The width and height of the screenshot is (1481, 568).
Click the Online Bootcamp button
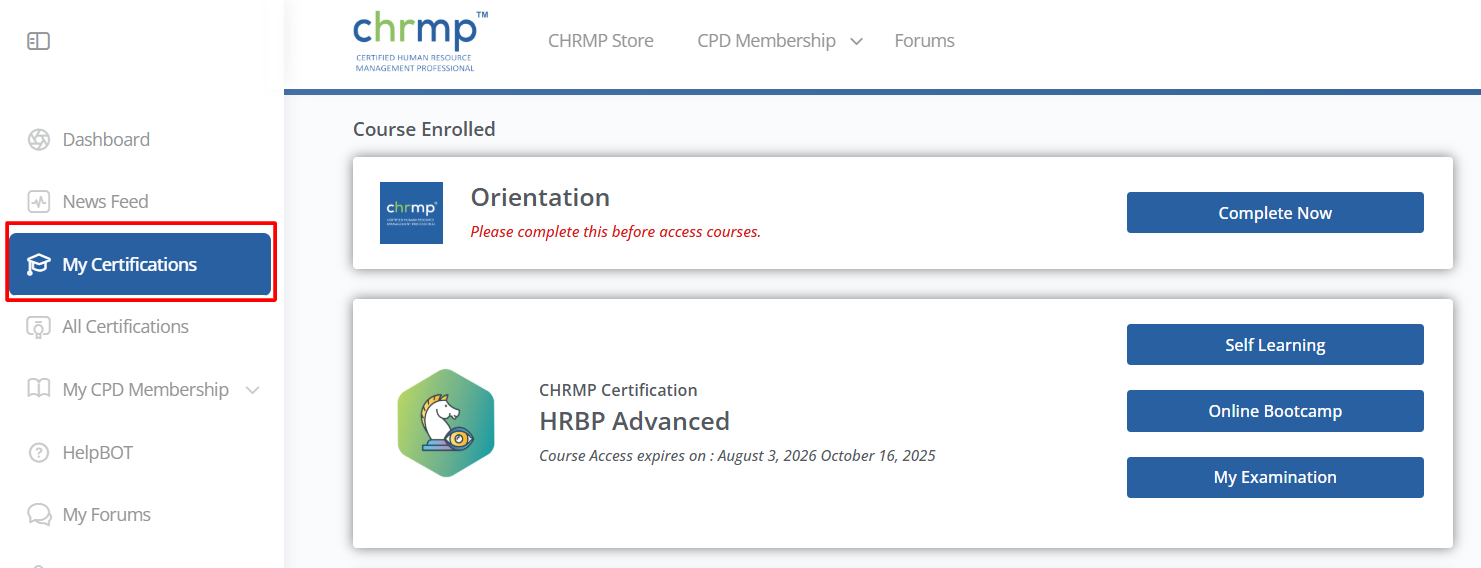(x=1275, y=411)
